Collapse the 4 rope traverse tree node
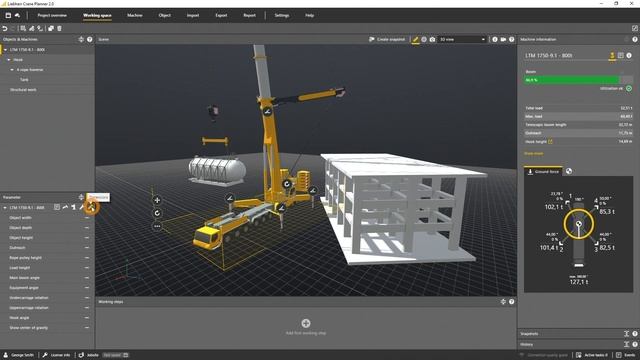Viewport: 640px width, 360px height. coord(12,70)
